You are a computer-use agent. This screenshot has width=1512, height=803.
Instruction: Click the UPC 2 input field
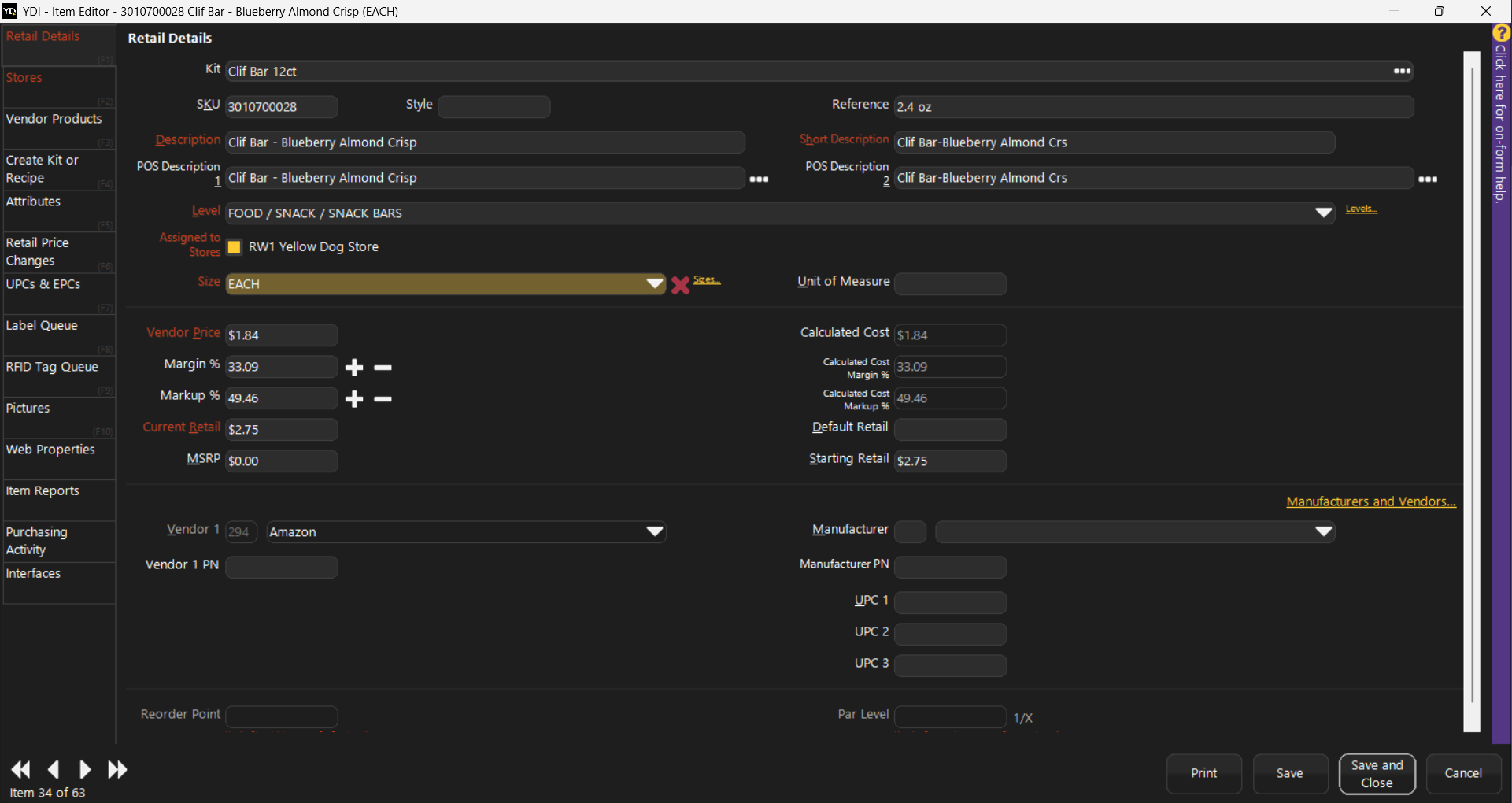[x=951, y=635]
